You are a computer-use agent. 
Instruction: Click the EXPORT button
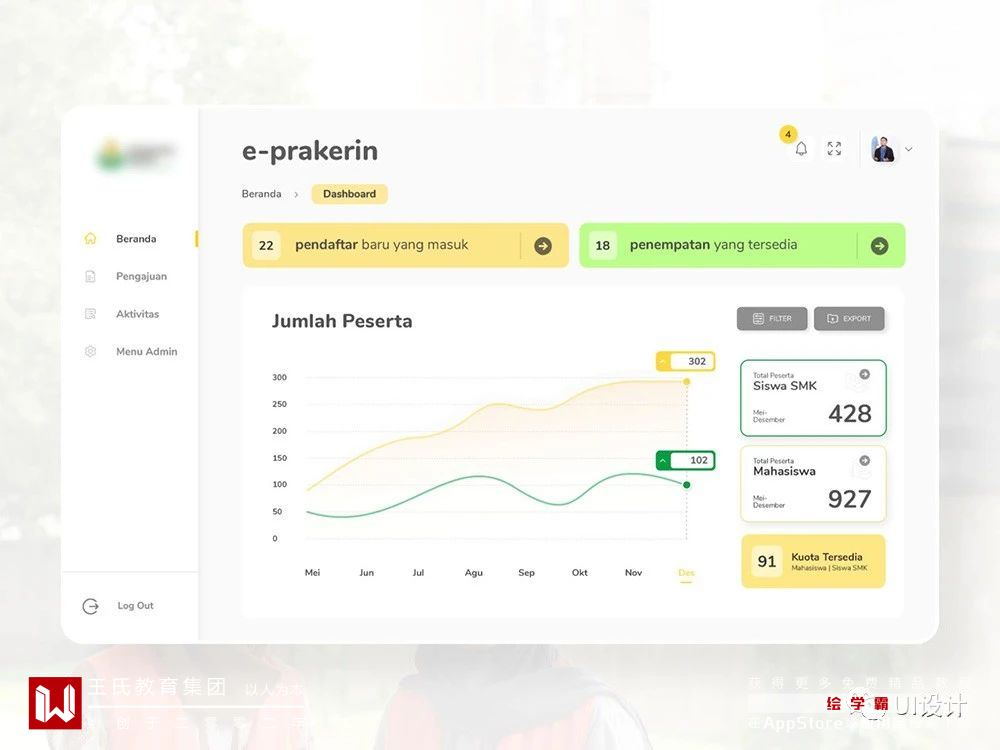(849, 318)
